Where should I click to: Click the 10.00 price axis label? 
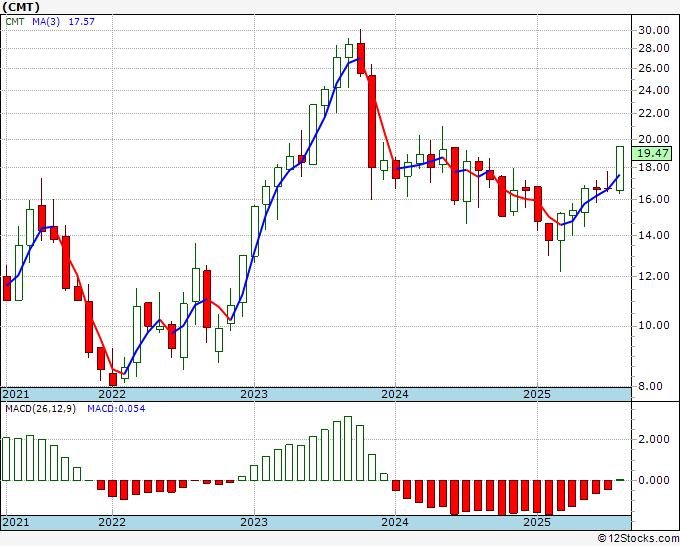(x=654, y=326)
